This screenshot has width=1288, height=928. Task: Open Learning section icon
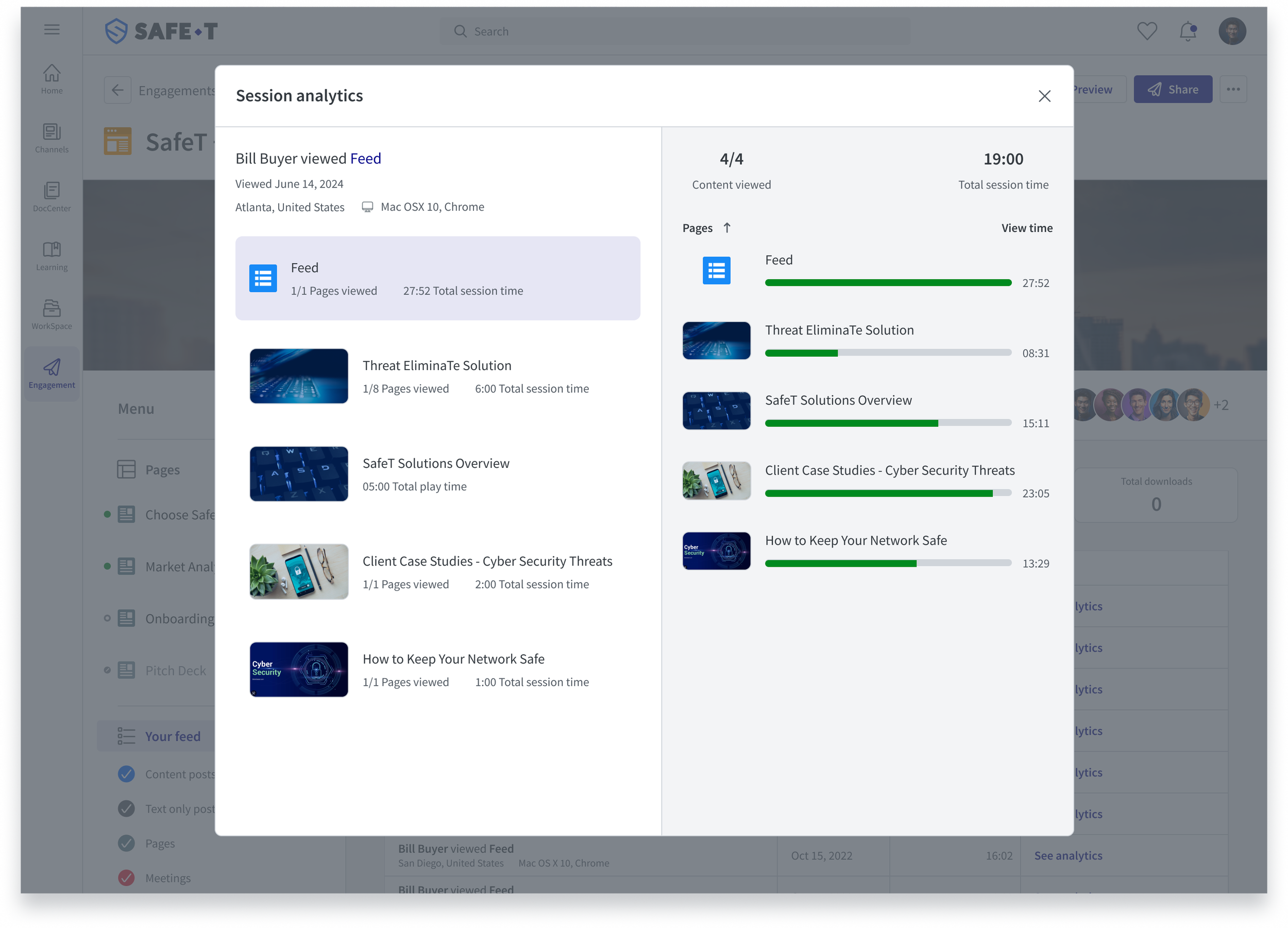pyautogui.click(x=52, y=256)
